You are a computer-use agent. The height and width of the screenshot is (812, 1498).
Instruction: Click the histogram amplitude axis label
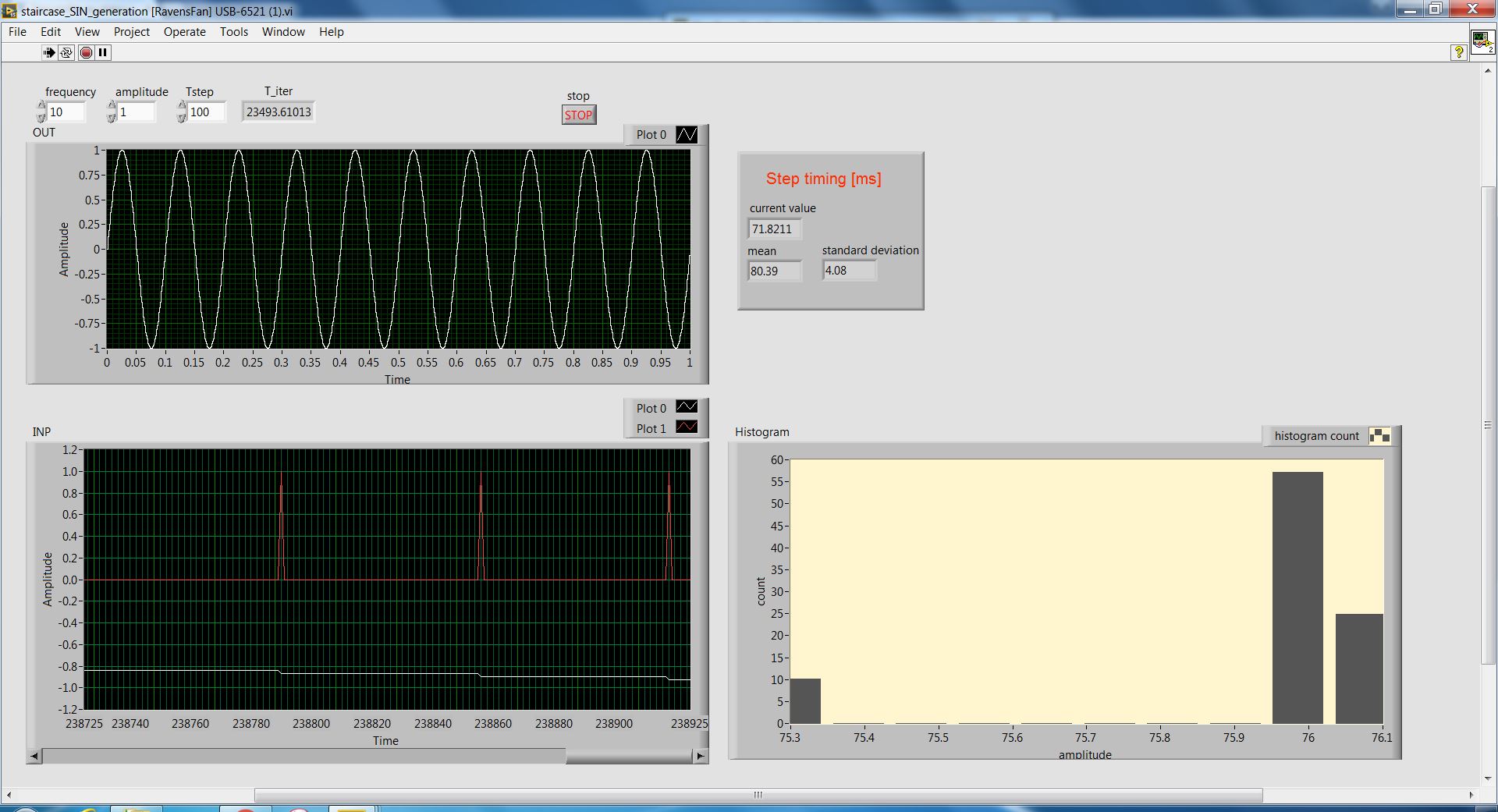(x=1085, y=754)
